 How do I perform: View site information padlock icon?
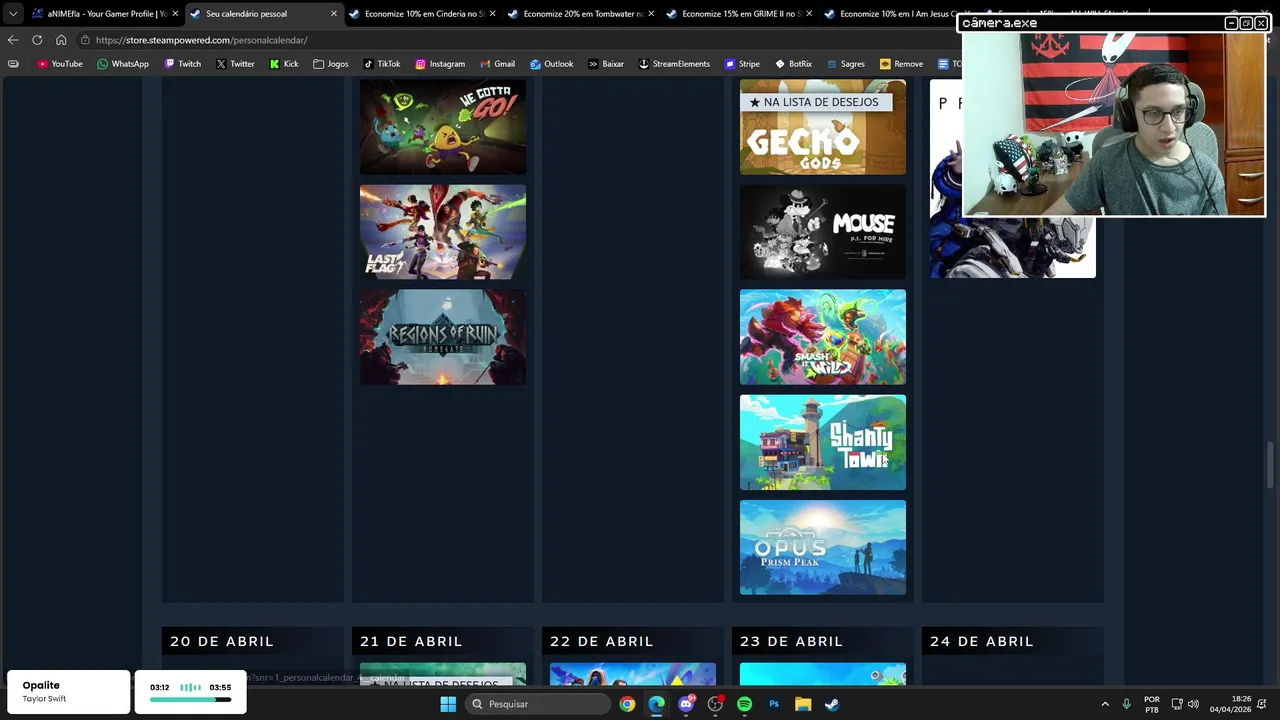86,40
